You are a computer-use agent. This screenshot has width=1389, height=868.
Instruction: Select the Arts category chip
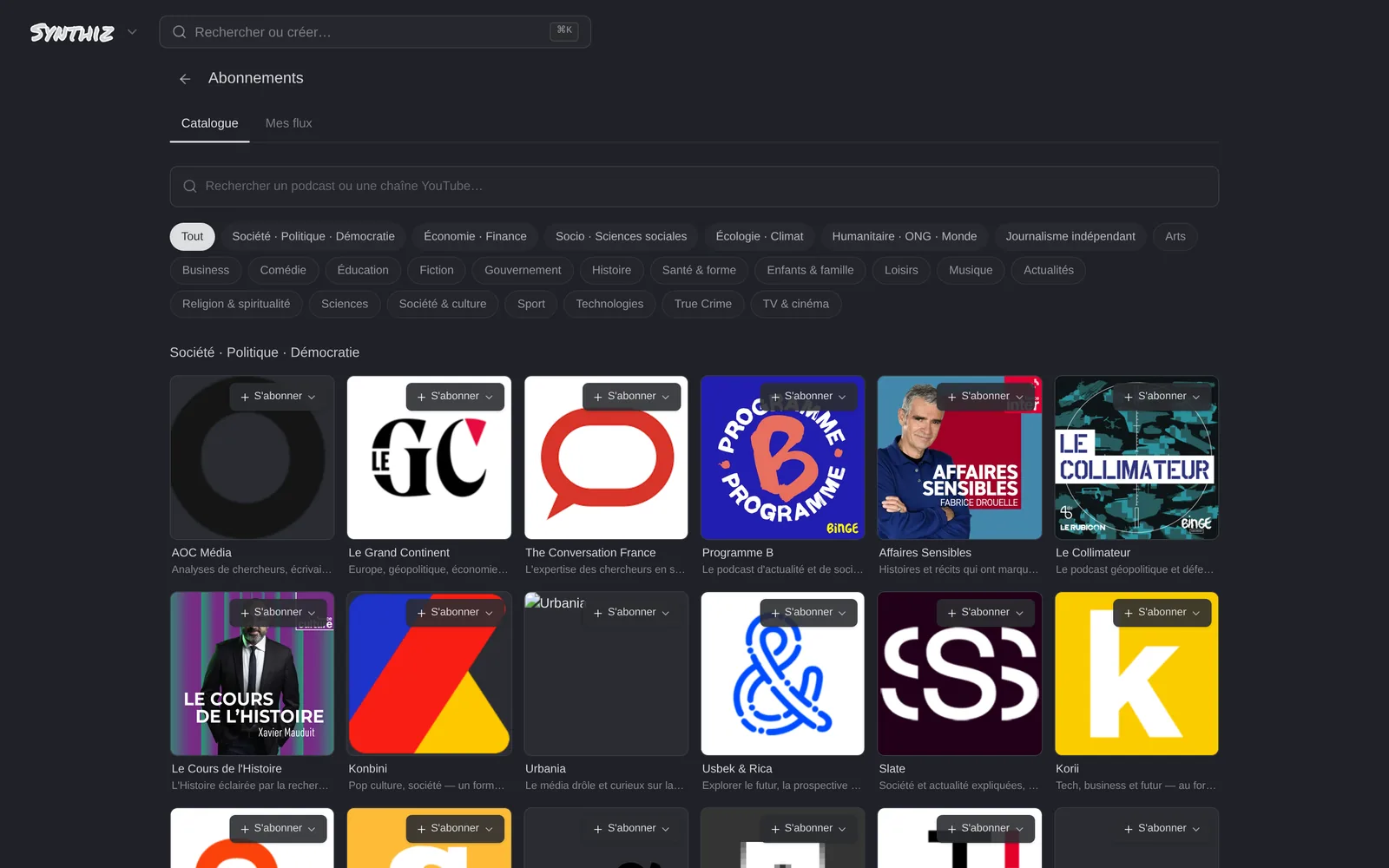[x=1175, y=236]
